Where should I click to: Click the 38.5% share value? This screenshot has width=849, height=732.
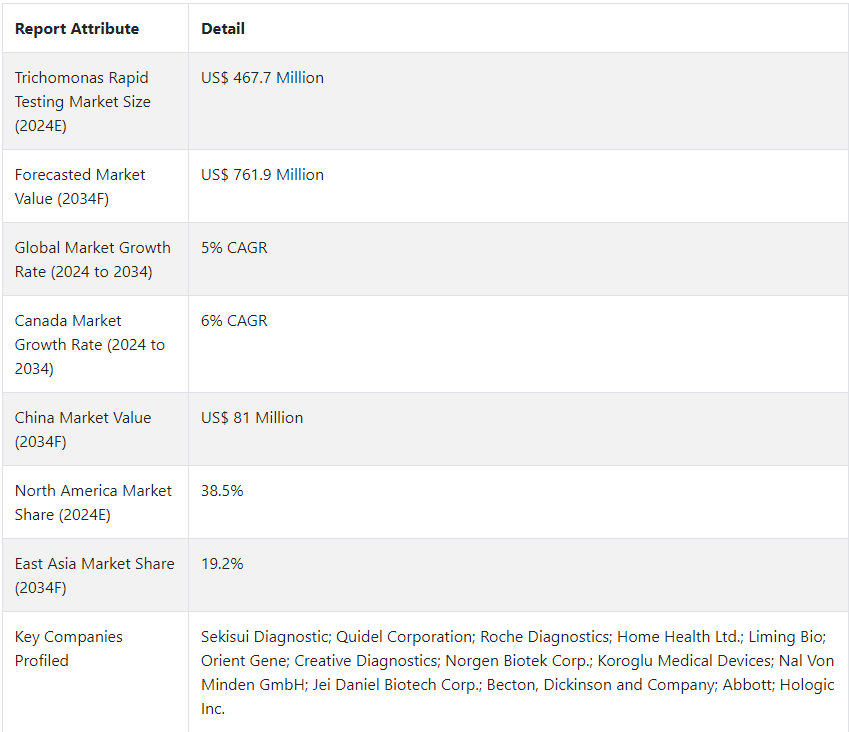(222, 491)
